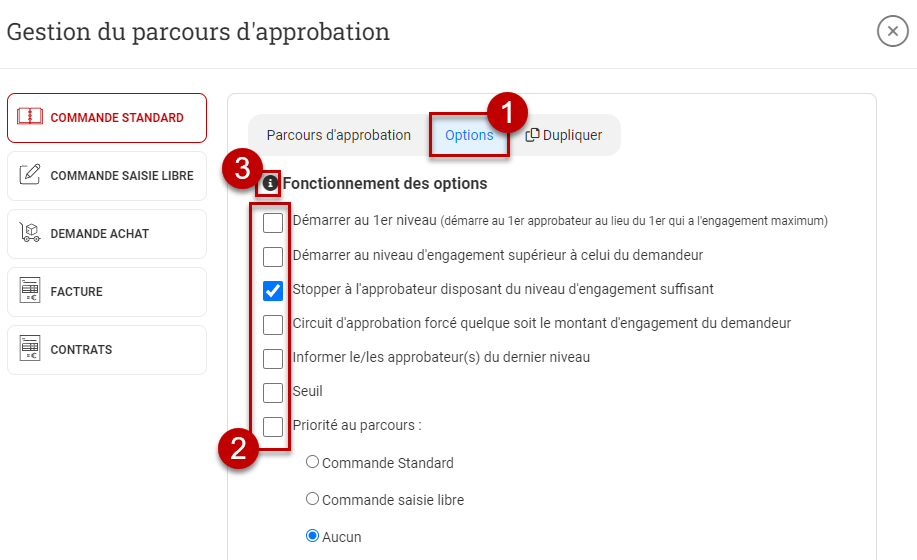Choose the Commande saisie libre radio option
Viewport: 917px width, 560px height.
click(x=312, y=499)
